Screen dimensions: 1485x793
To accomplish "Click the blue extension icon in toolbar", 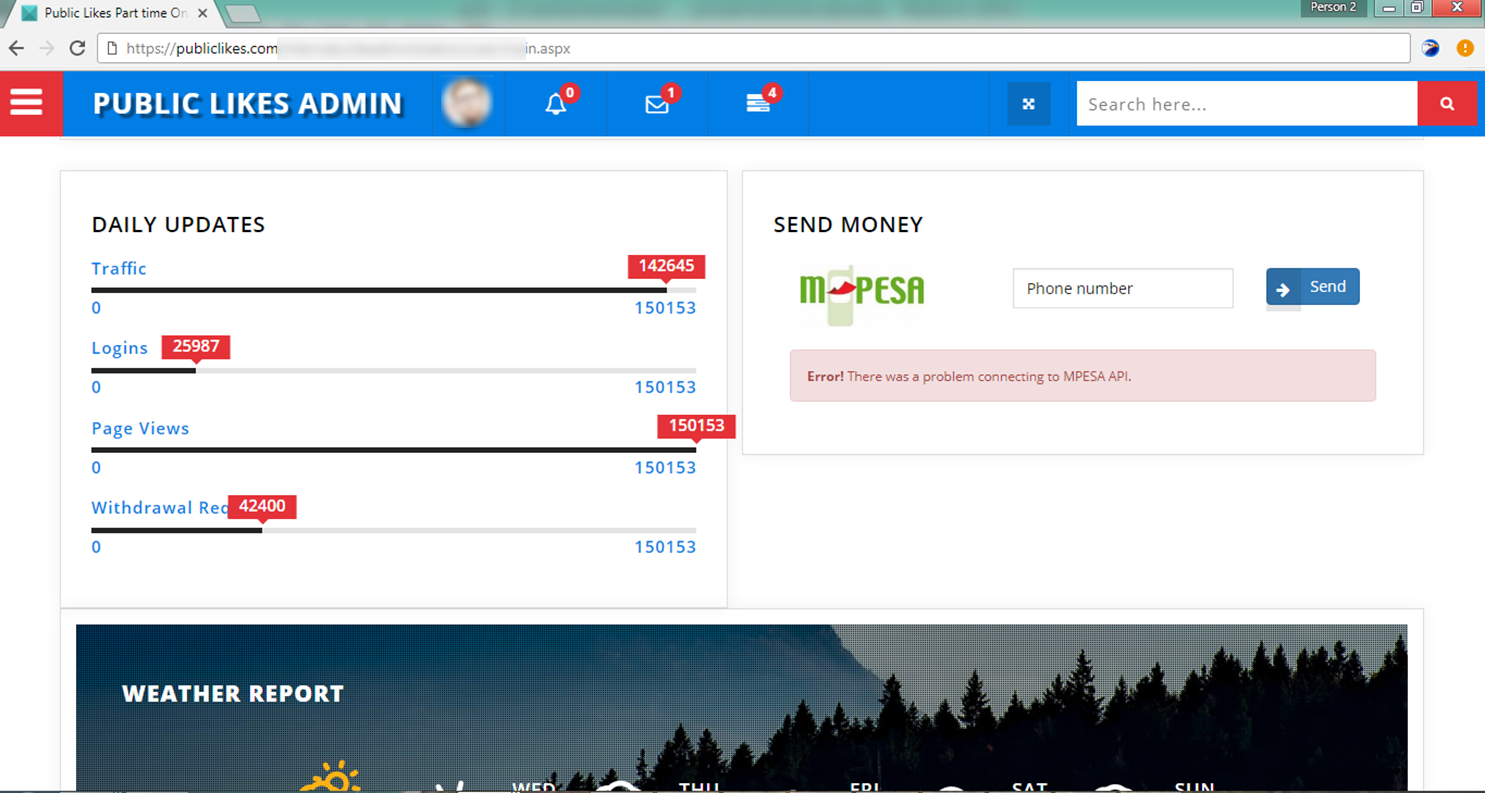I will coord(1431,48).
